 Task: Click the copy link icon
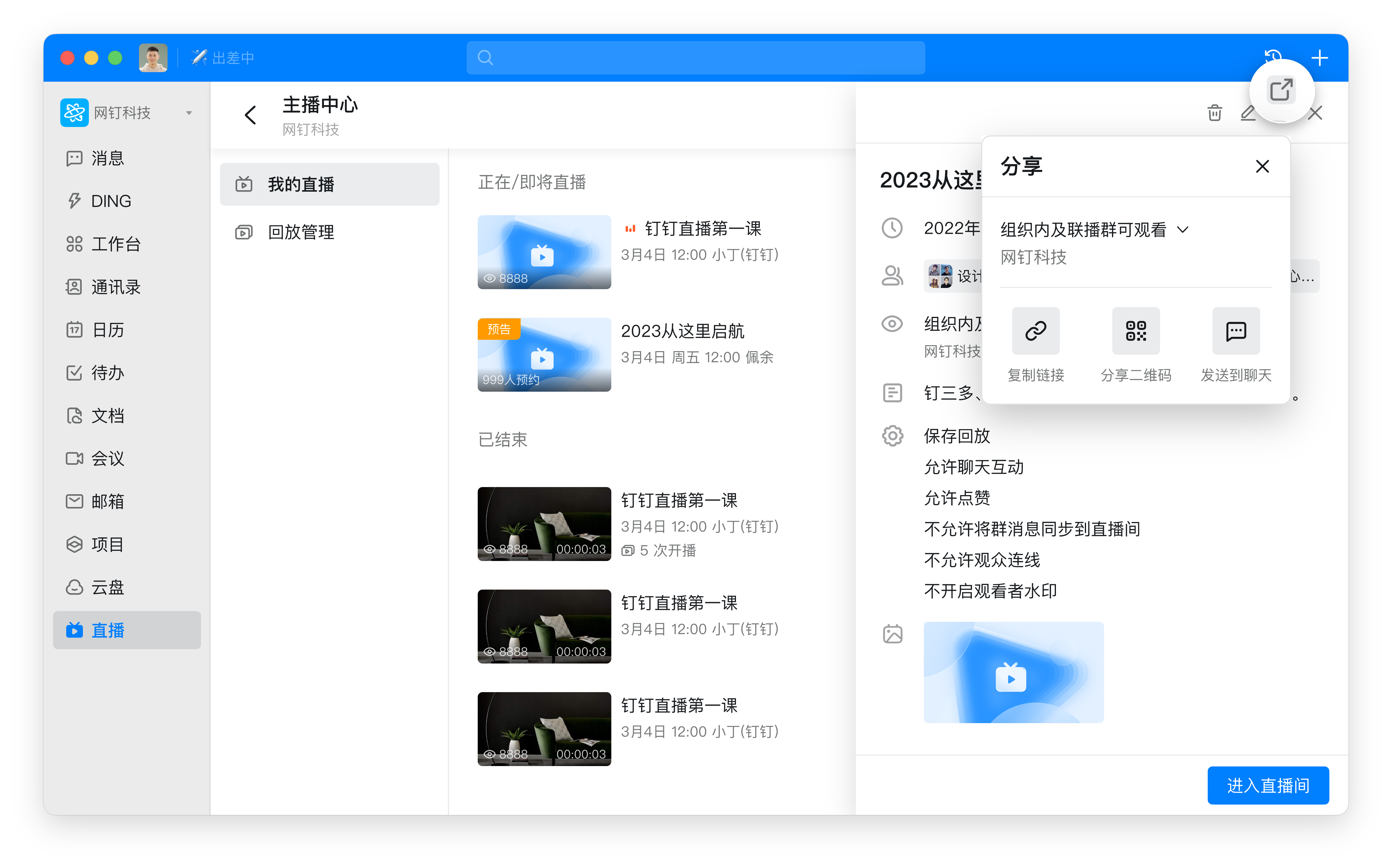click(1035, 331)
